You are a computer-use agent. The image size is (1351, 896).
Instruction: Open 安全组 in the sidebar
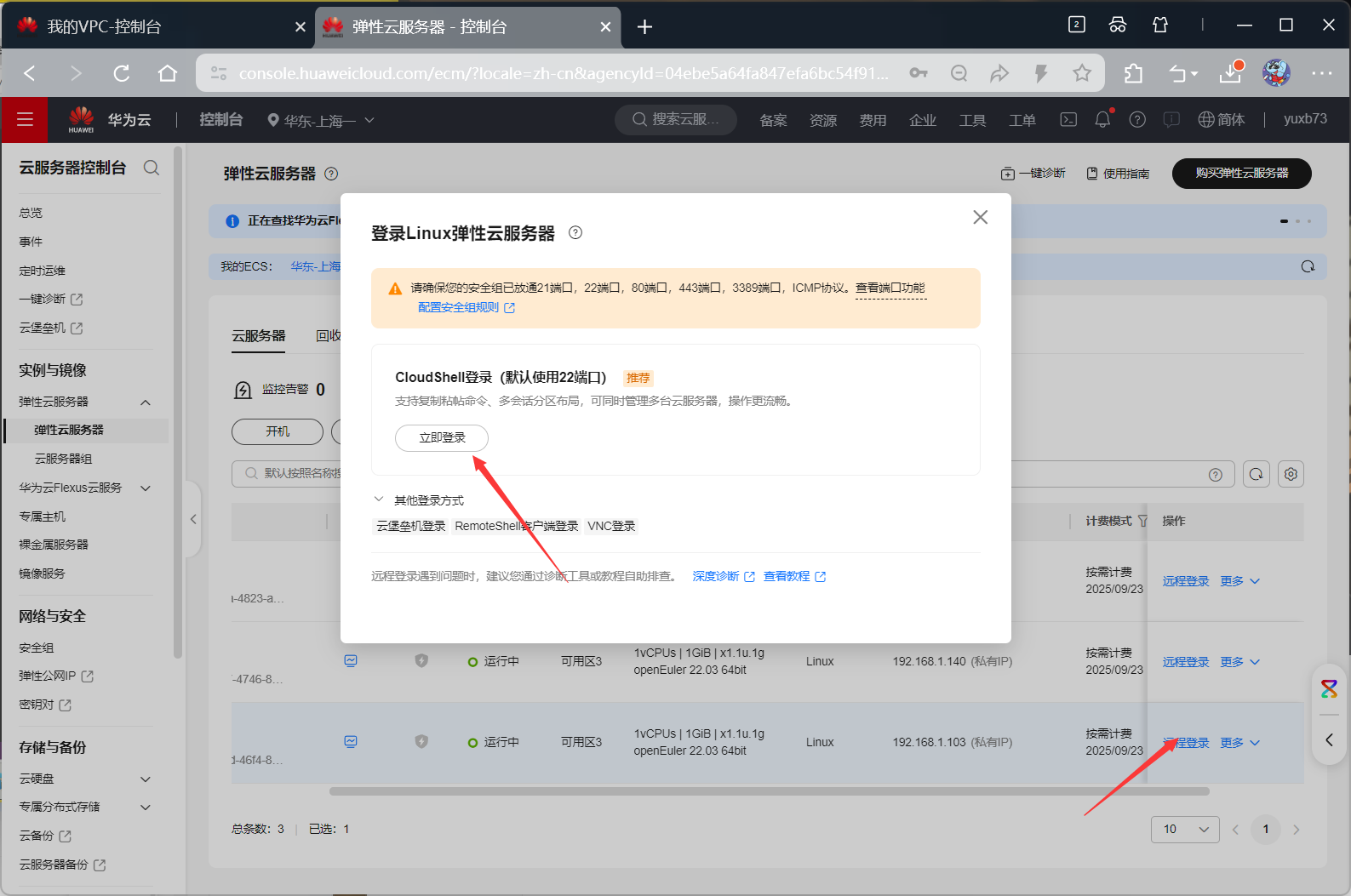pos(37,648)
